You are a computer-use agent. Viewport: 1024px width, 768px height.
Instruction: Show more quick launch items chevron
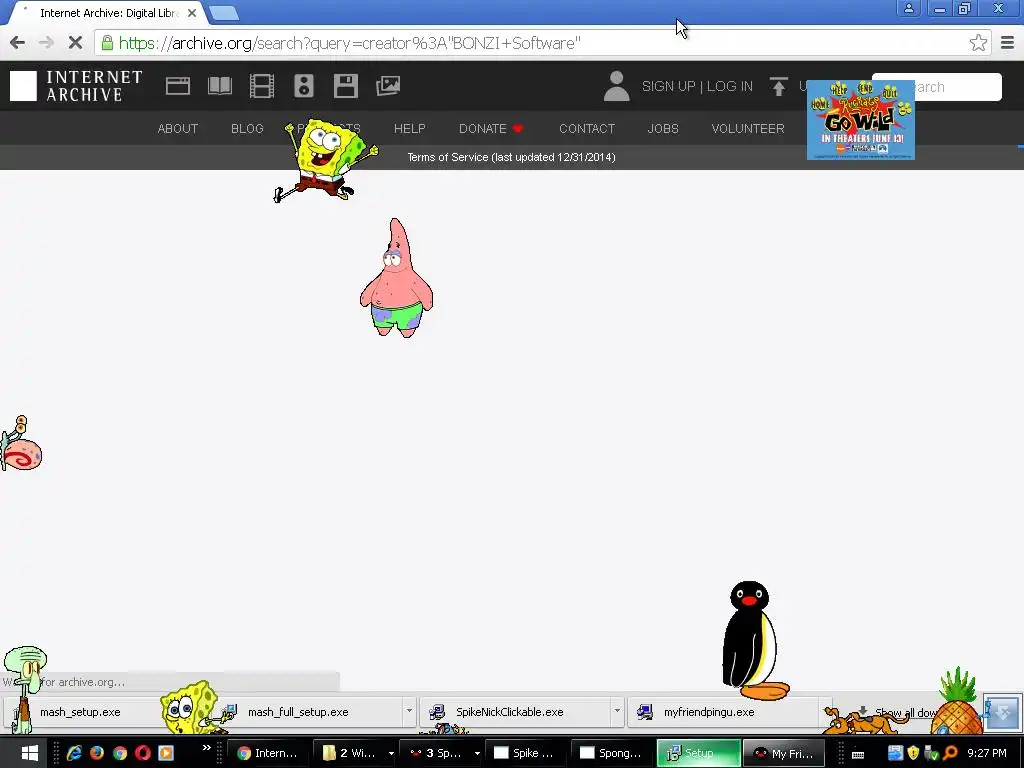[x=206, y=748]
